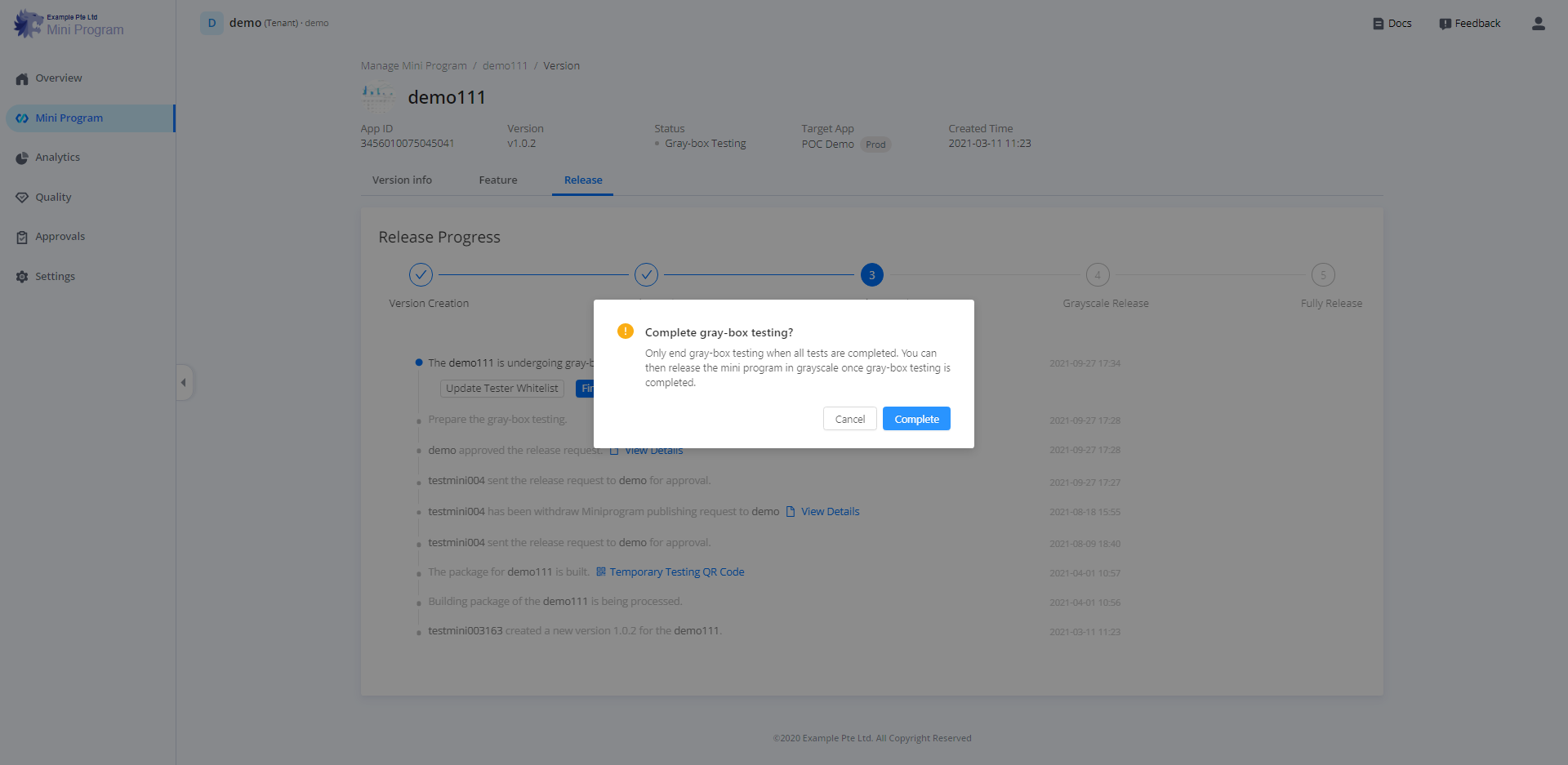Click the Settings gear icon
This screenshot has height=765, width=1568.
[x=22, y=277]
